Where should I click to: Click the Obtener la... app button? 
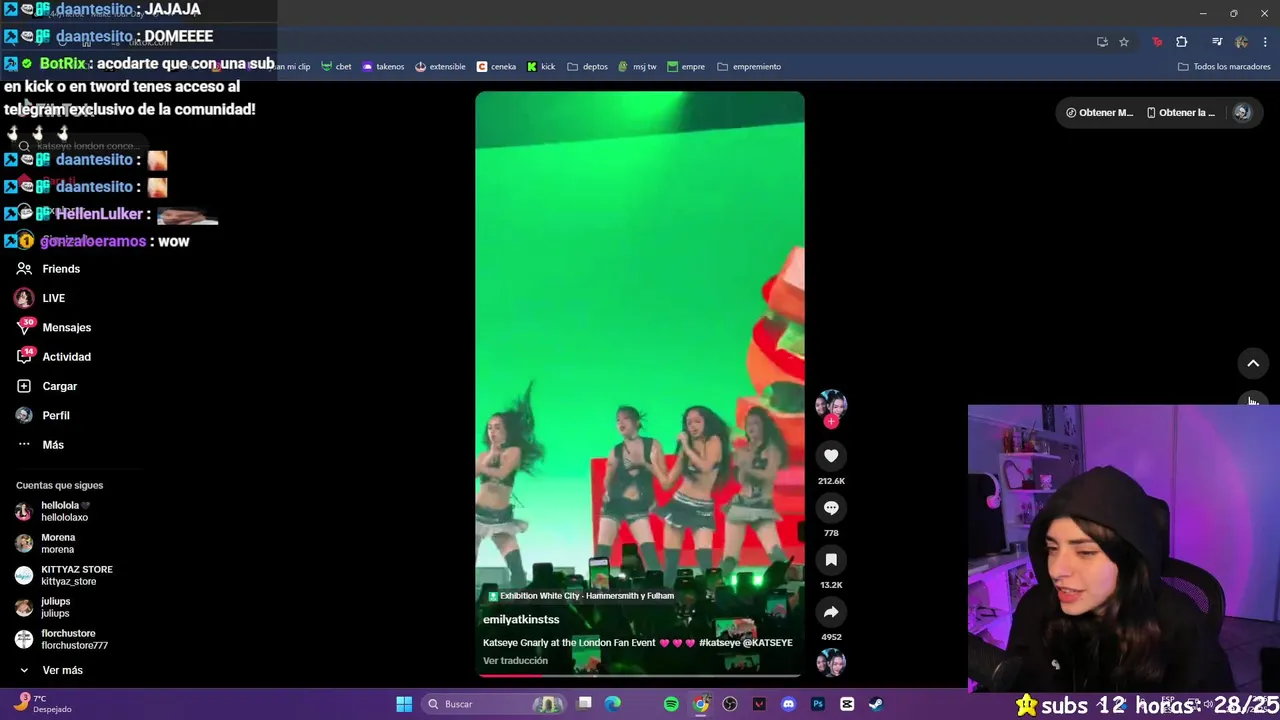1180,113
